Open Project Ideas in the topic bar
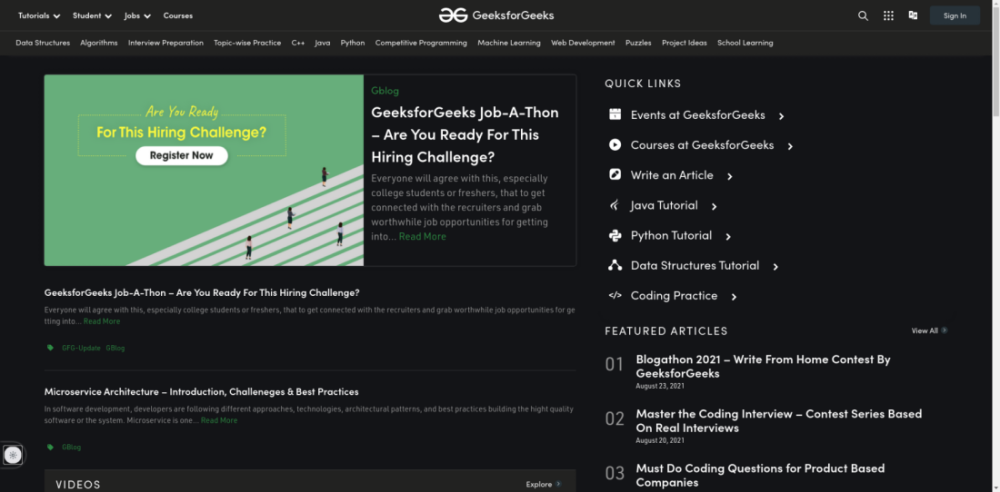The image size is (1000, 492). pos(684,43)
